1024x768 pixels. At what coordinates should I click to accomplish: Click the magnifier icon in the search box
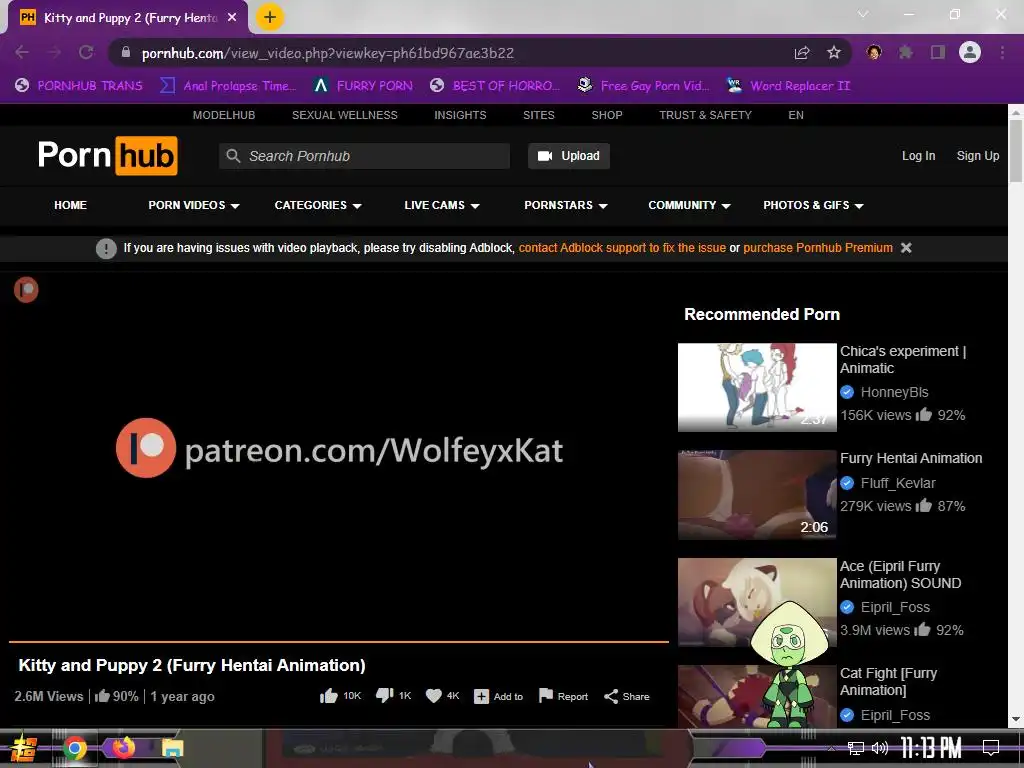[x=233, y=155]
